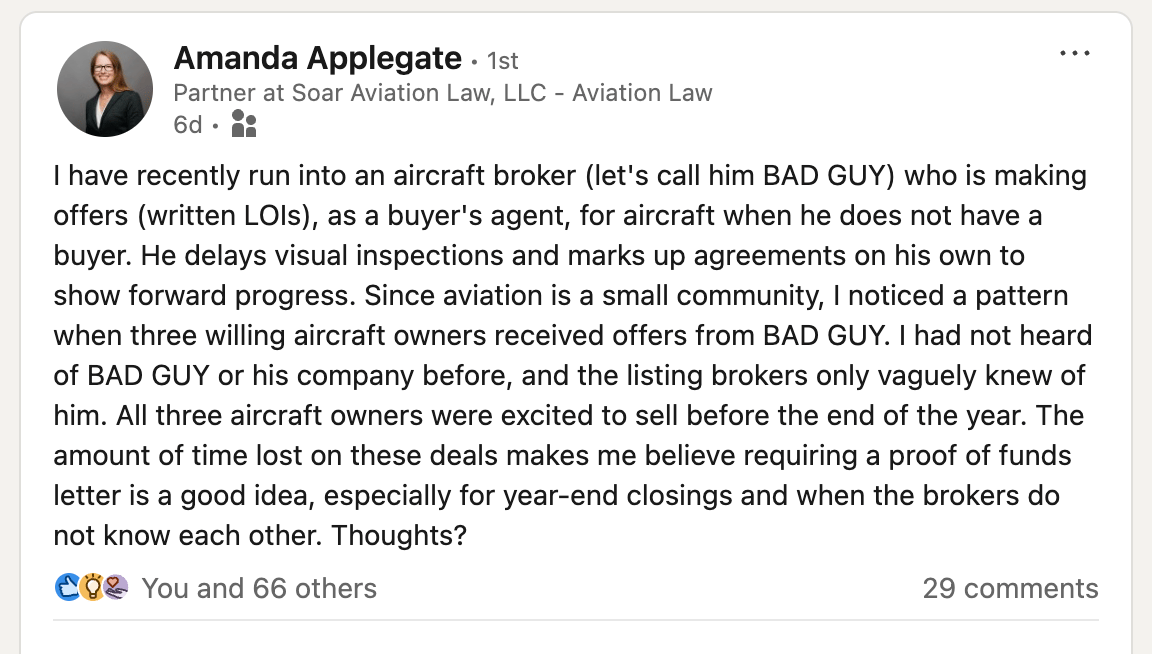Click the connections-only audience icon

click(244, 124)
